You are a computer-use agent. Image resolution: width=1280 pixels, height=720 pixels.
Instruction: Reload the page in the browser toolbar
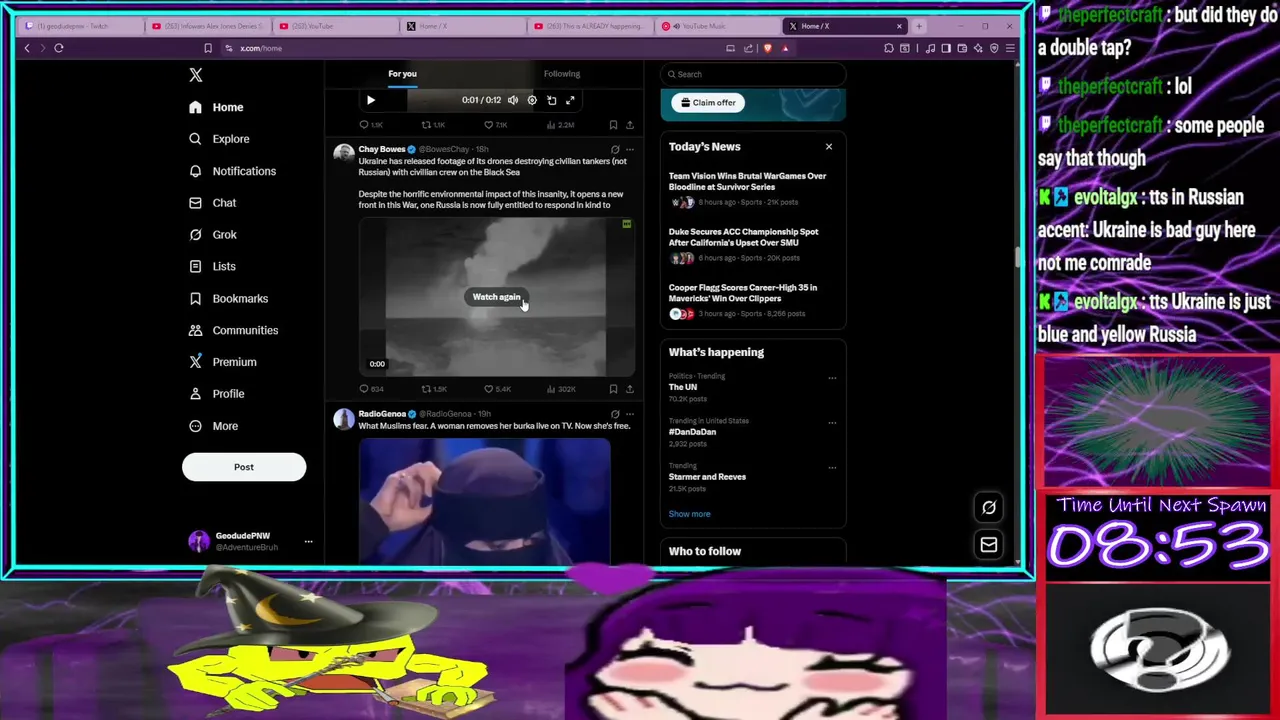click(x=59, y=48)
